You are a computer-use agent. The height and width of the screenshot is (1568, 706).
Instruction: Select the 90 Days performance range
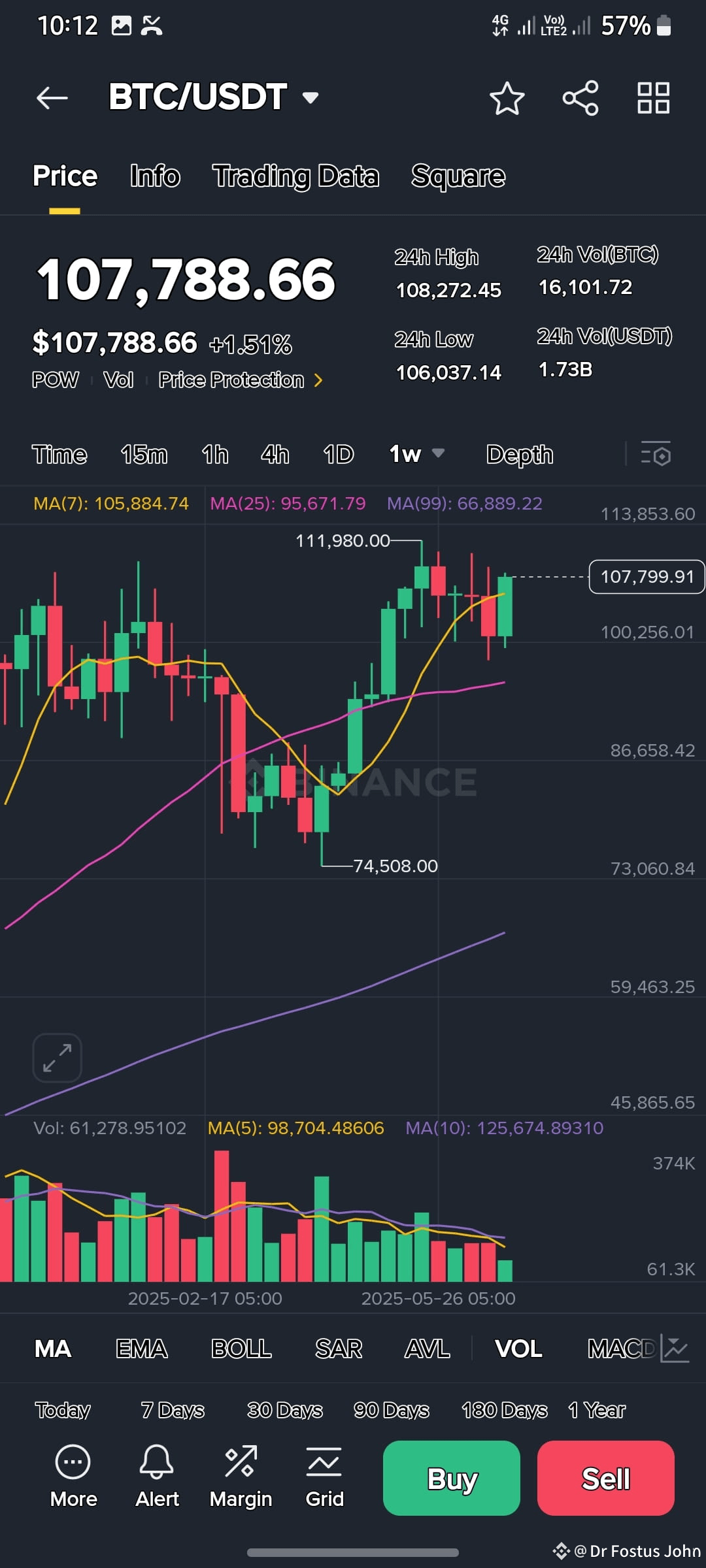tap(392, 1410)
